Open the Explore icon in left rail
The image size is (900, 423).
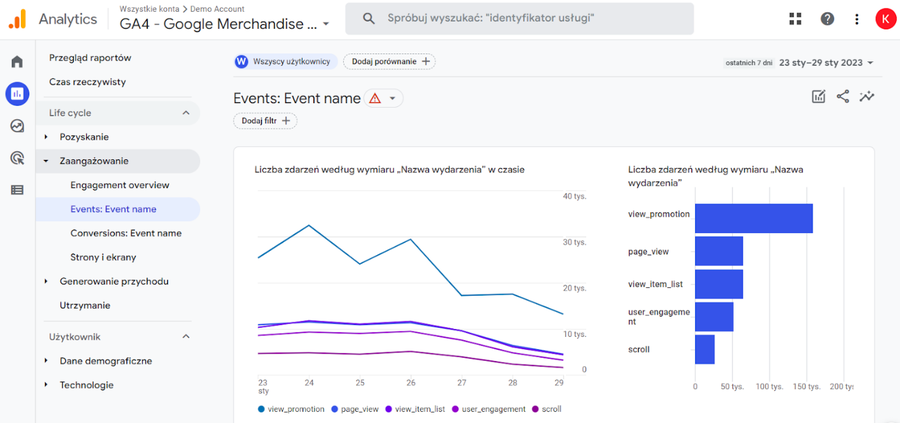point(17,126)
